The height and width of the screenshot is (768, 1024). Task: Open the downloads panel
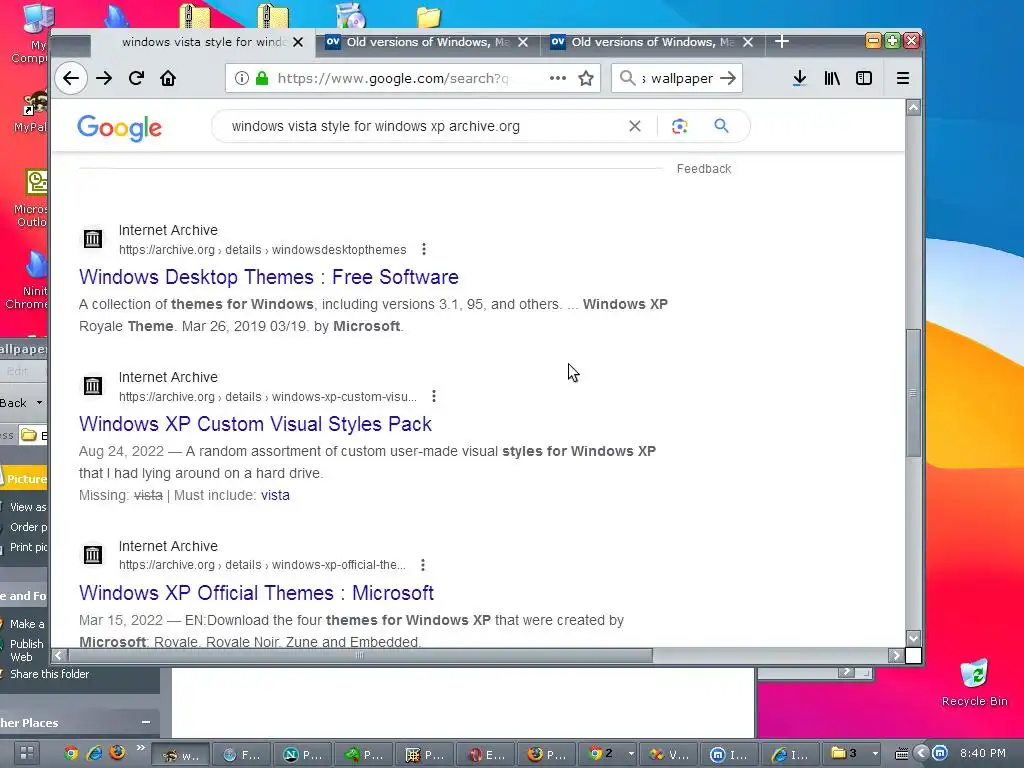(x=799, y=78)
